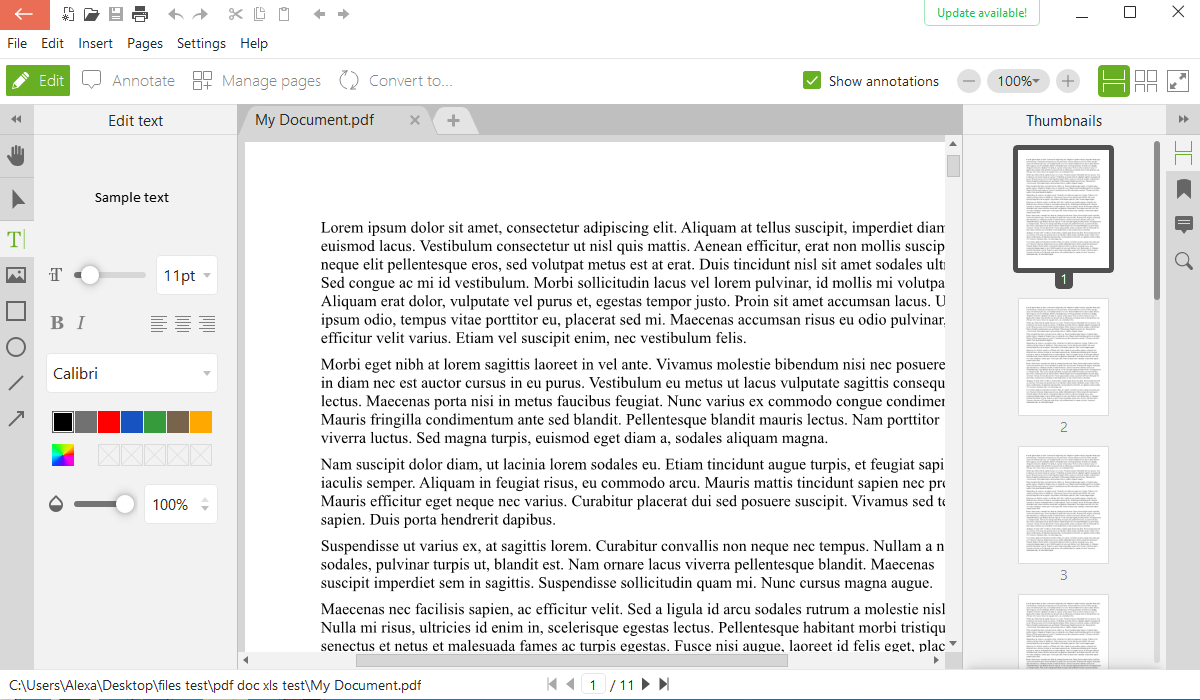Image resolution: width=1200 pixels, height=700 pixels.
Task: Click the print icon in toolbar
Action: [x=140, y=14]
